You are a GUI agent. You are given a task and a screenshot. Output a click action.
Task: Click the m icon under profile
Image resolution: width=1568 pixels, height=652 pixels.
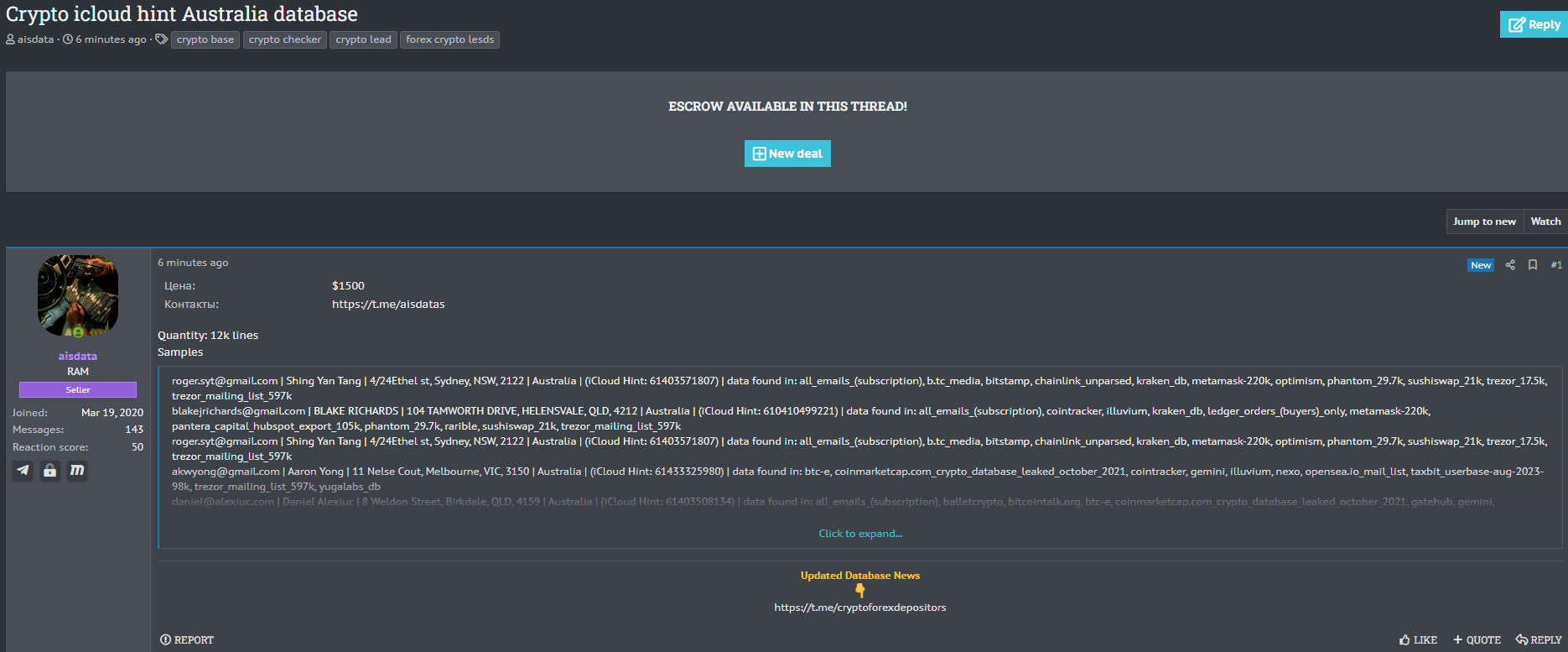pos(77,470)
